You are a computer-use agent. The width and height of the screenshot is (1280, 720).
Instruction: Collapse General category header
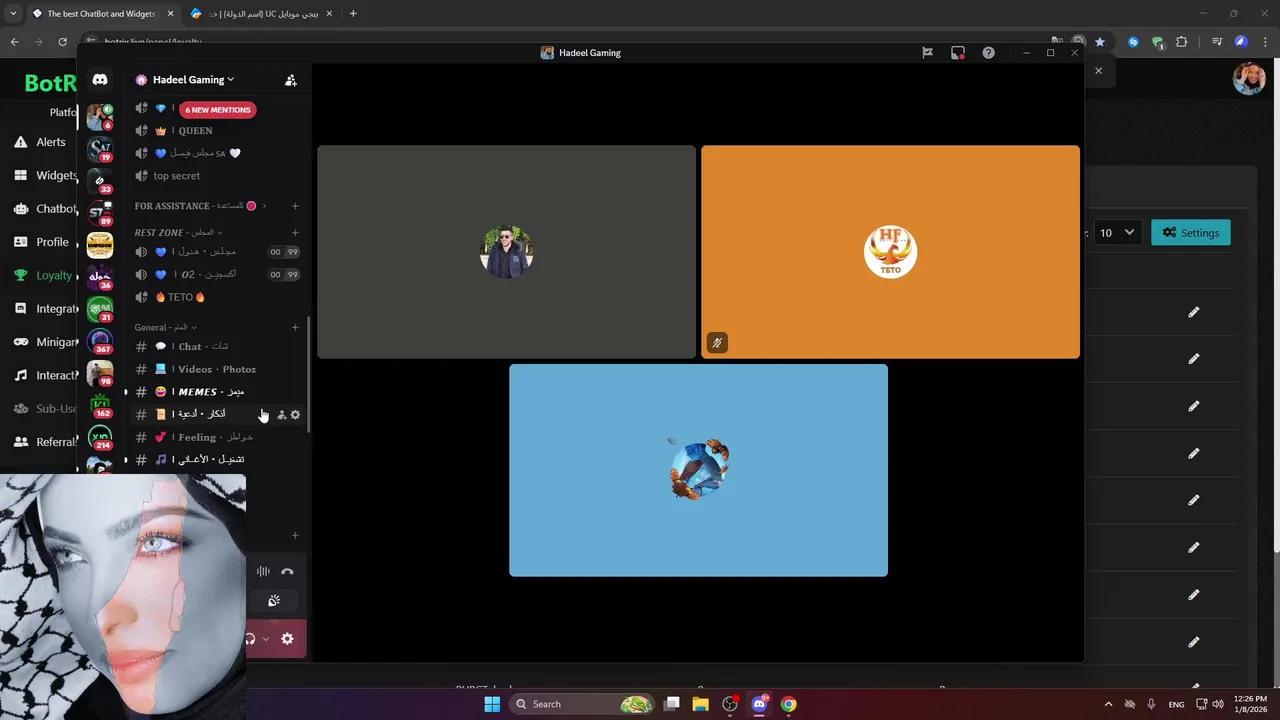[x=165, y=327]
